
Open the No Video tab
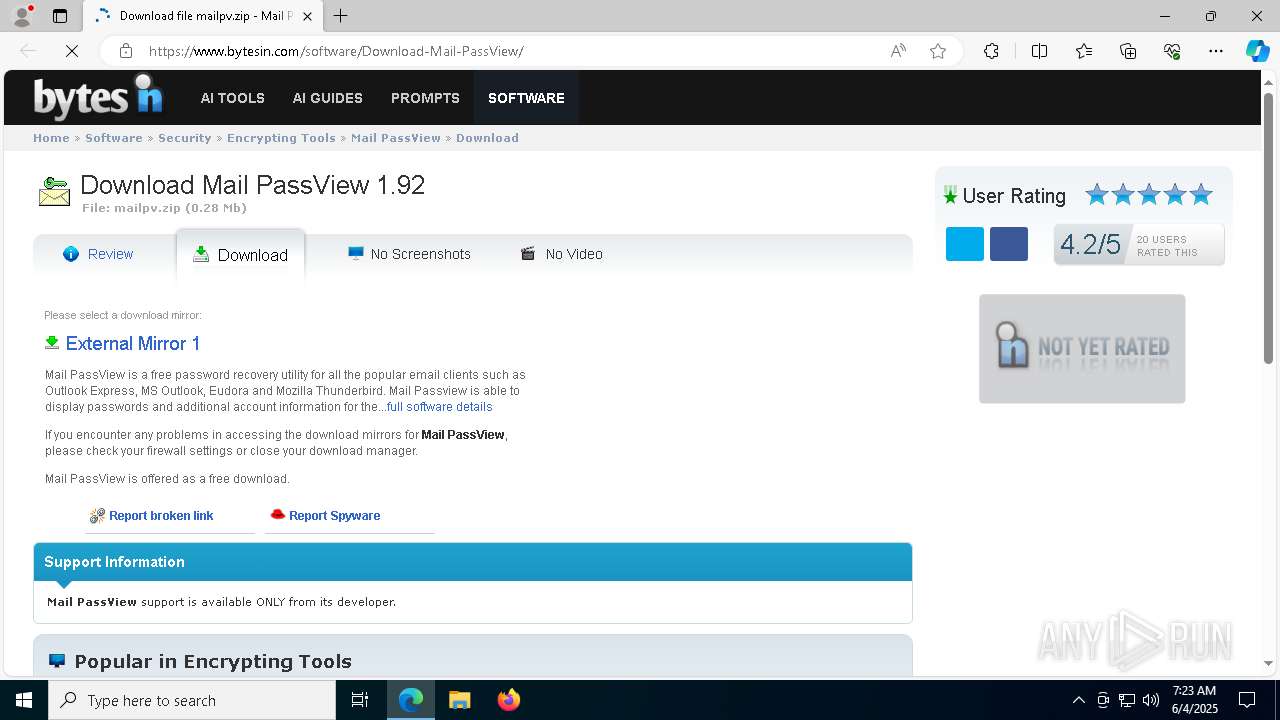(x=561, y=254)
